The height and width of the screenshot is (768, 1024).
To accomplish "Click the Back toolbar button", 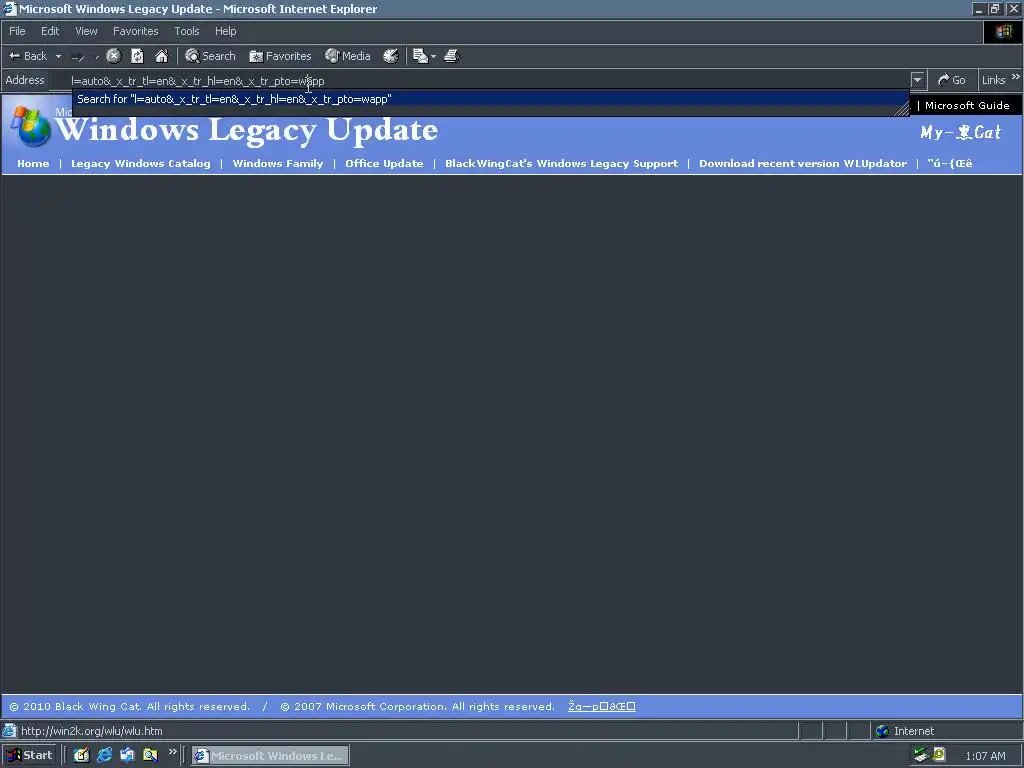I will click(x=27, y=56).
